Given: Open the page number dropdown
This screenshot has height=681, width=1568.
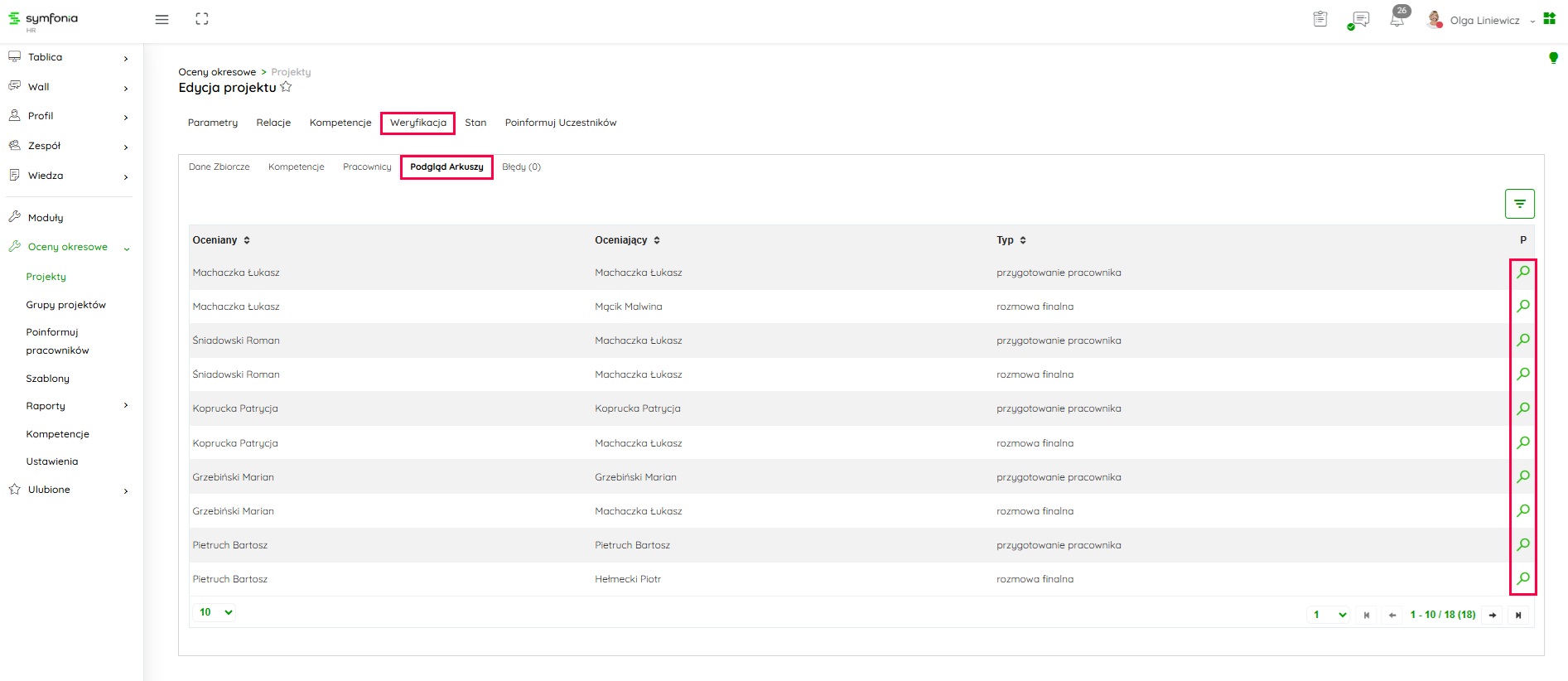Looking at the screenshot, I should pos(1329,615).
